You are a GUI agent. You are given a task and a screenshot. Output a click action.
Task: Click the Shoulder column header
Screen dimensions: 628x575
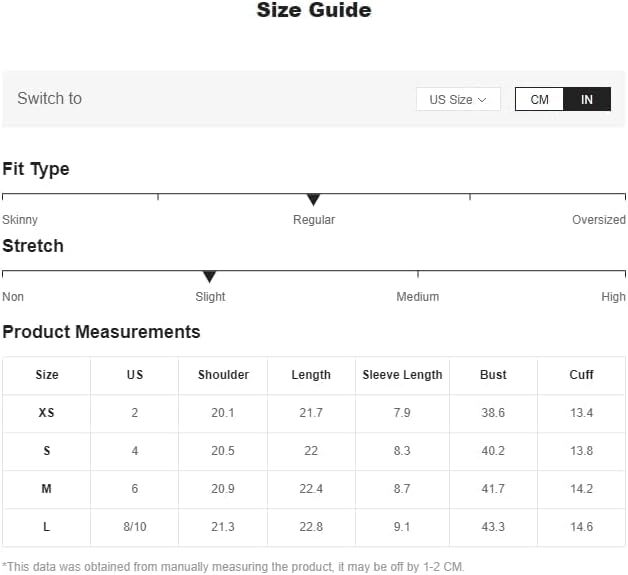(223, 375)
